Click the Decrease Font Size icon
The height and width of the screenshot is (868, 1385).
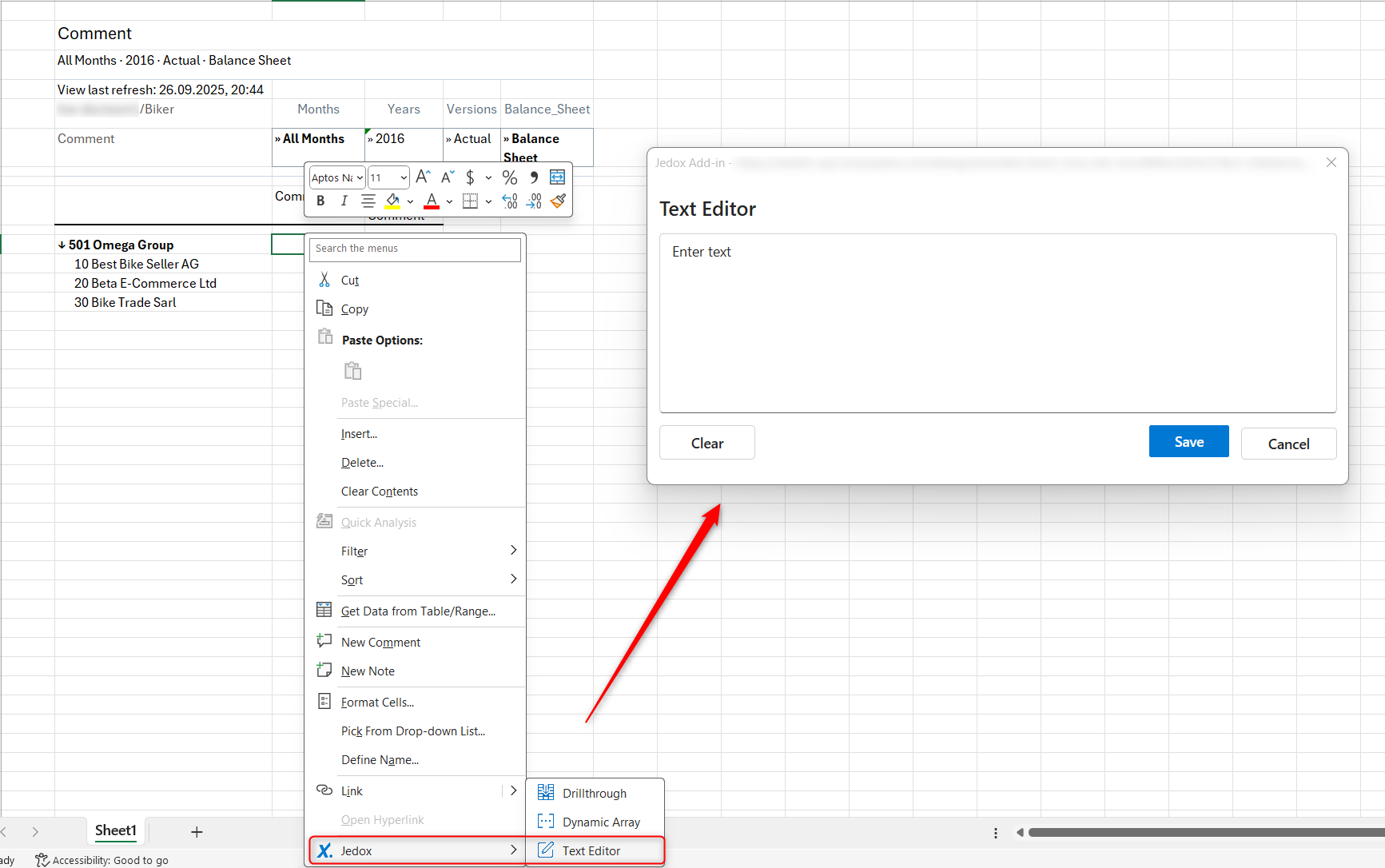coord(448,177)
